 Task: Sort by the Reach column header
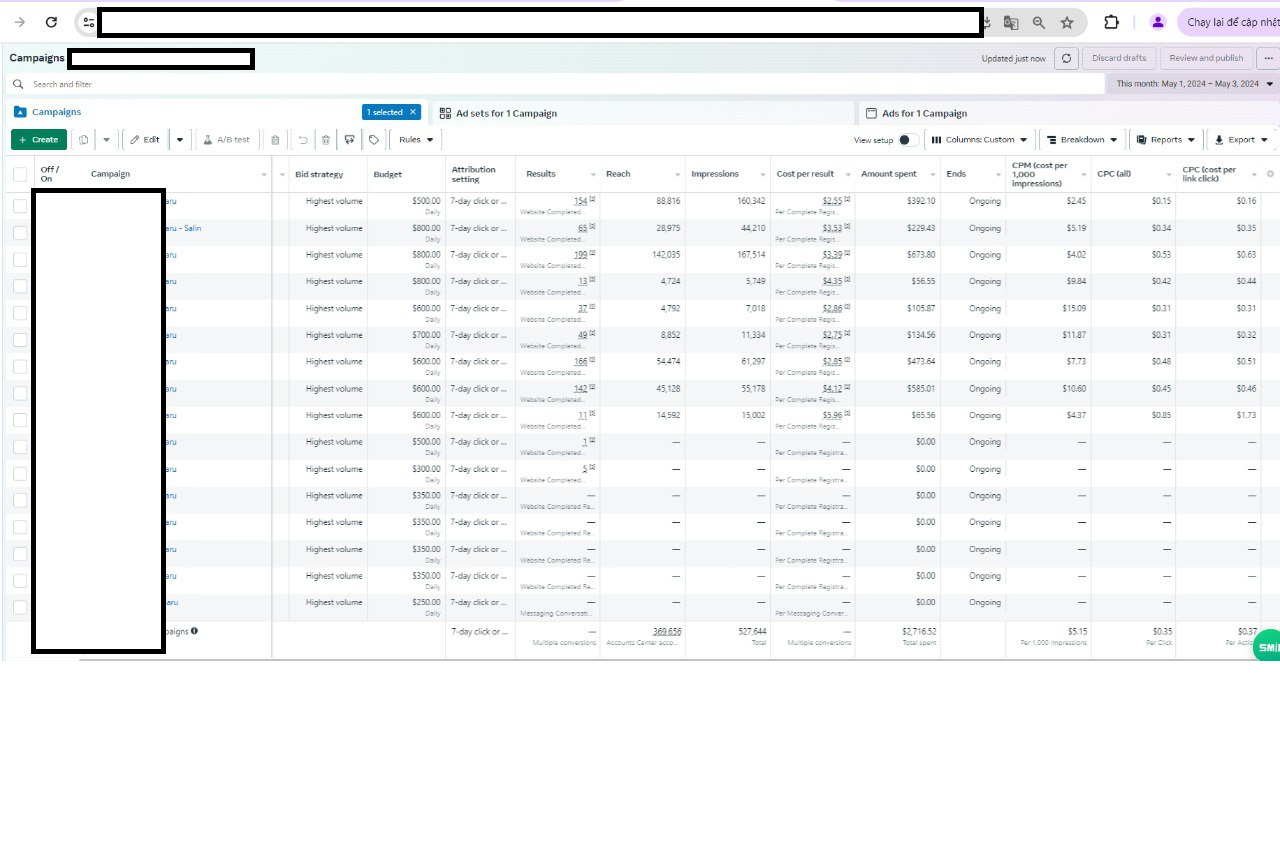pyautogui.click(x=618, y=174)
